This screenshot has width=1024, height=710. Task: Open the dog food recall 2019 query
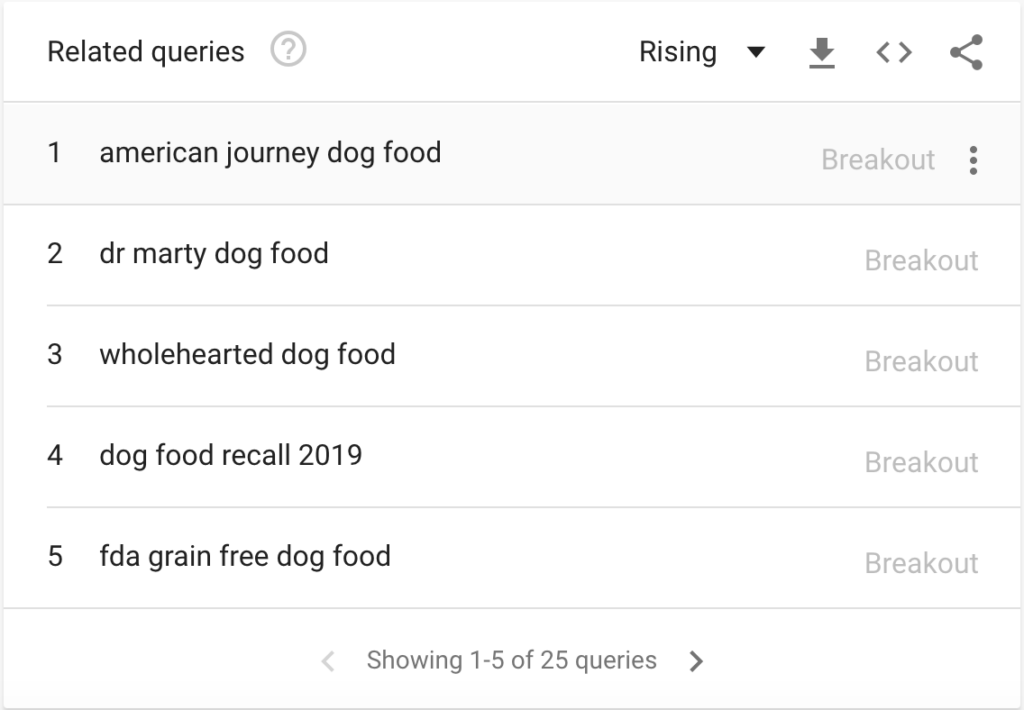(231, 456)
